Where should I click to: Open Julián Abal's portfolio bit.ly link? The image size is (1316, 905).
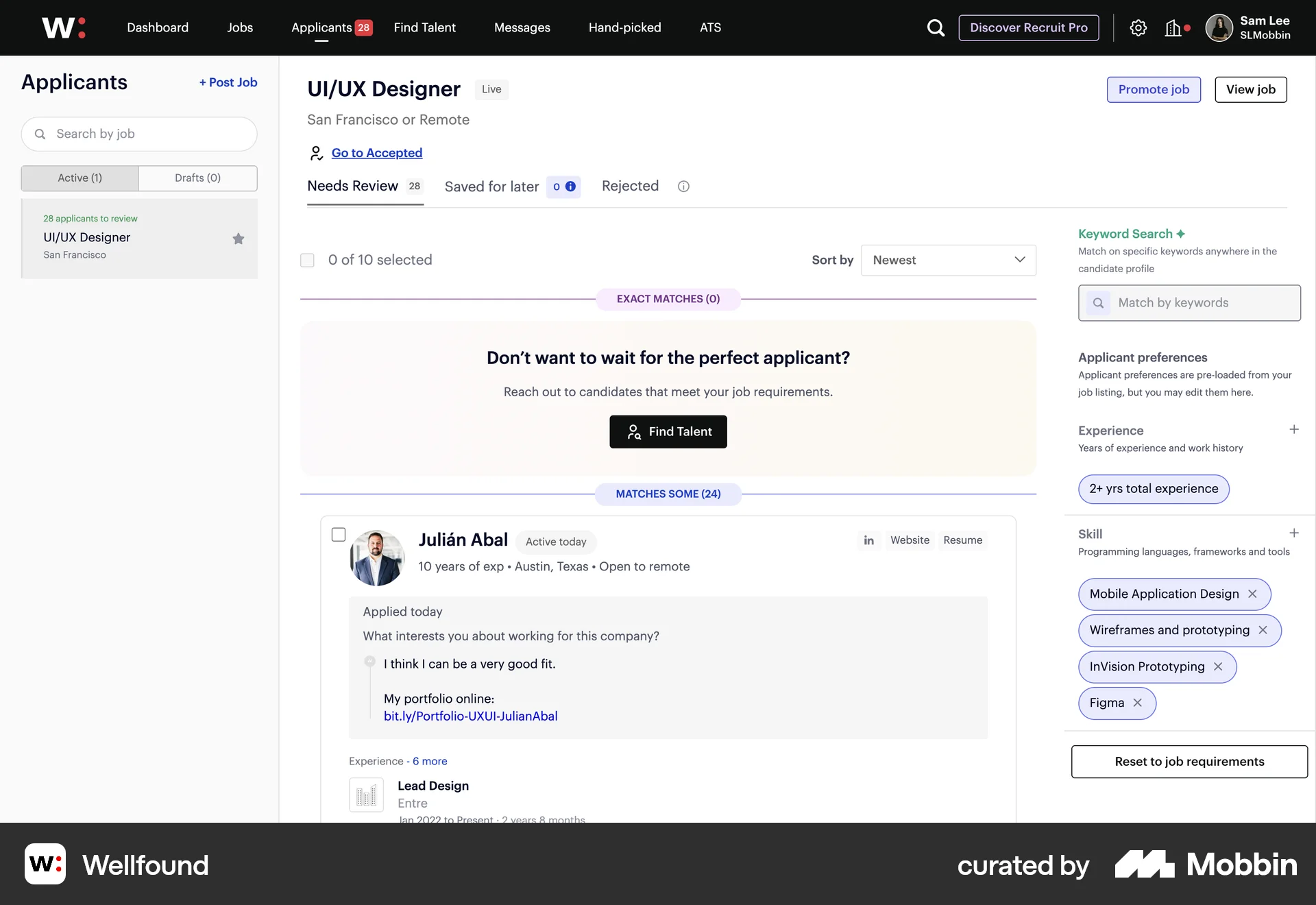click(470, 716)
